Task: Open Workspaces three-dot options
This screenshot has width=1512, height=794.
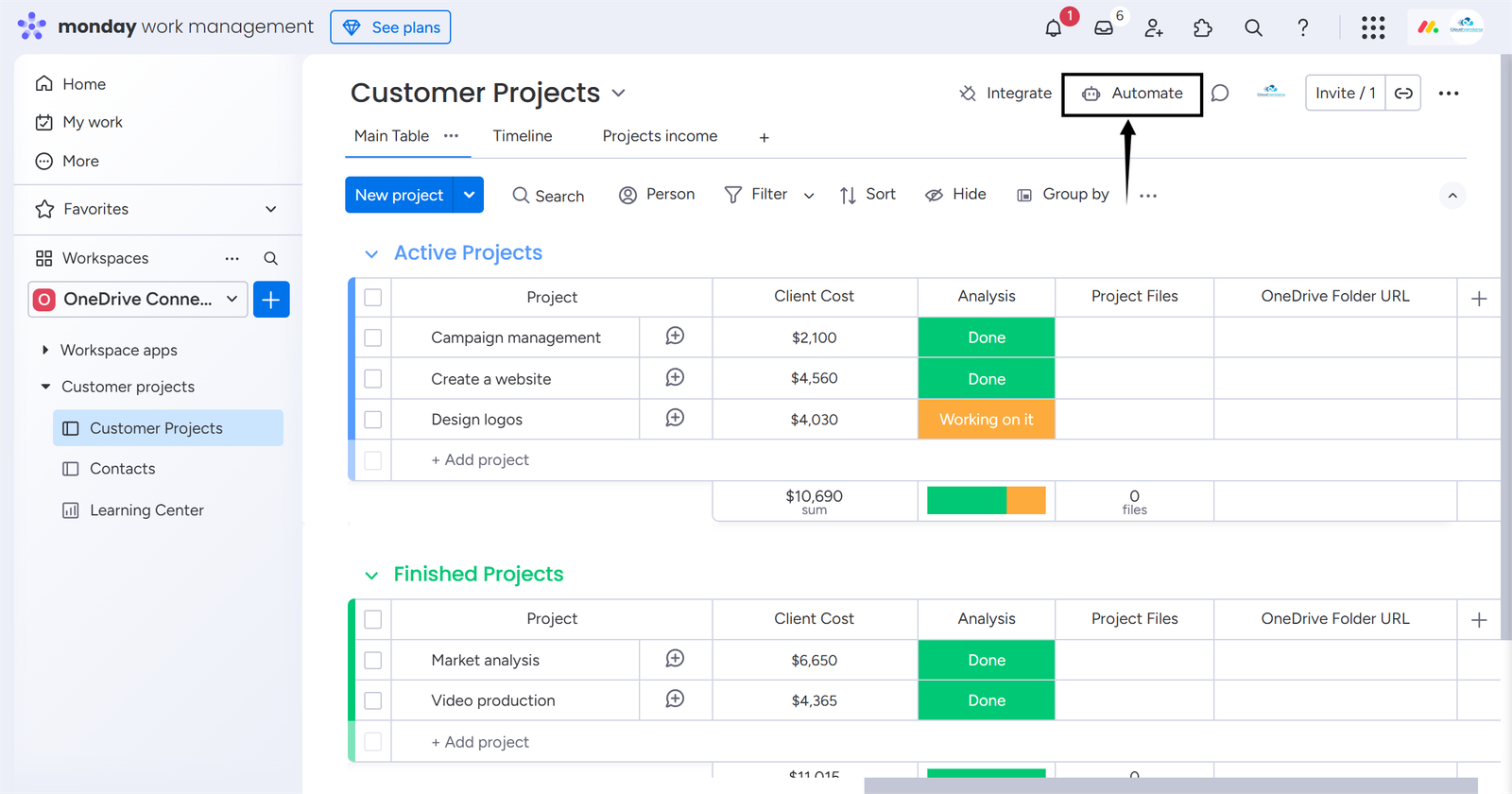Action: pyautogui.click(x=232, y=258)
